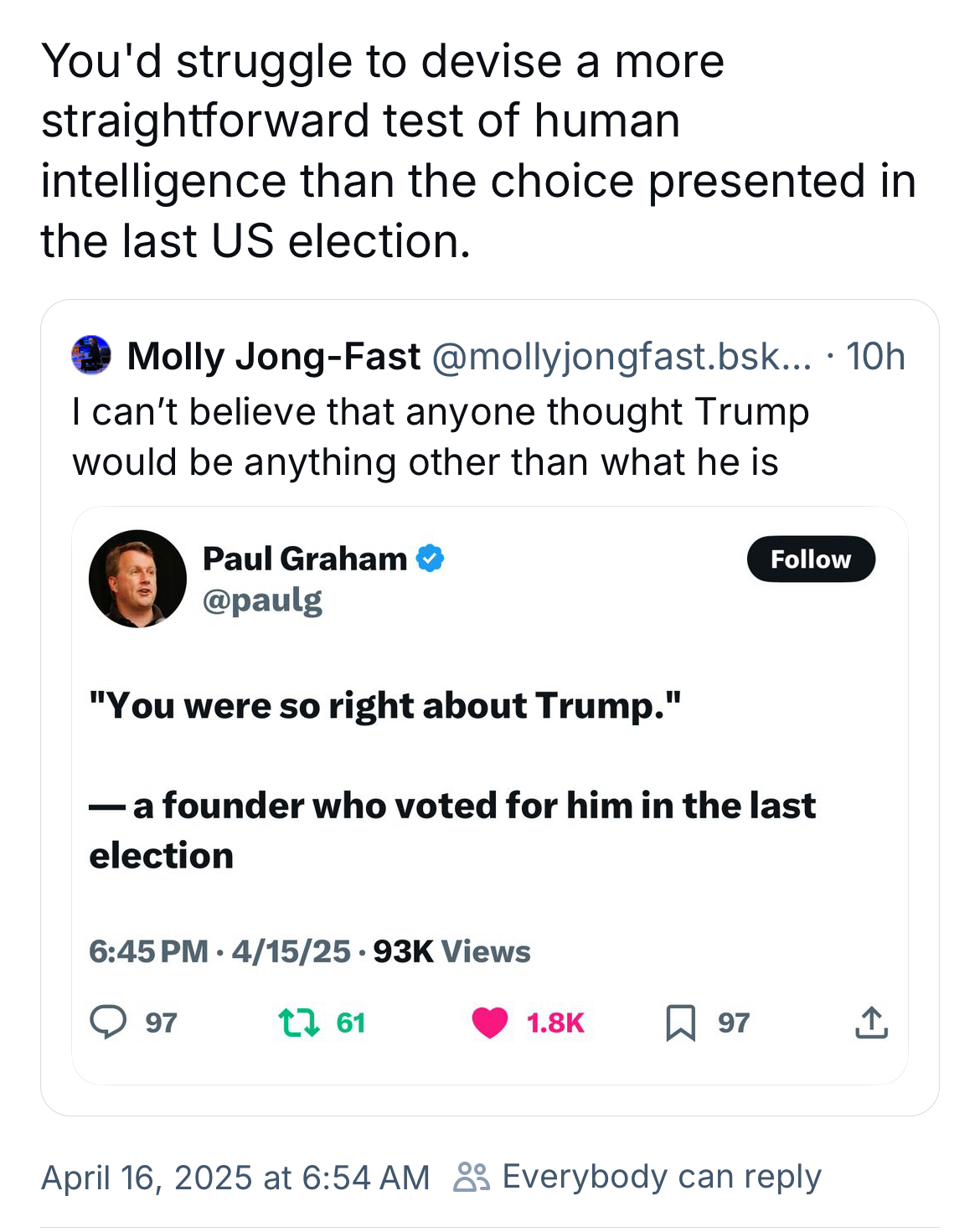This screenshot has width=980, height=1232.
Task: Click the green retweet arrows icon
Action: tap(298, 1022)
